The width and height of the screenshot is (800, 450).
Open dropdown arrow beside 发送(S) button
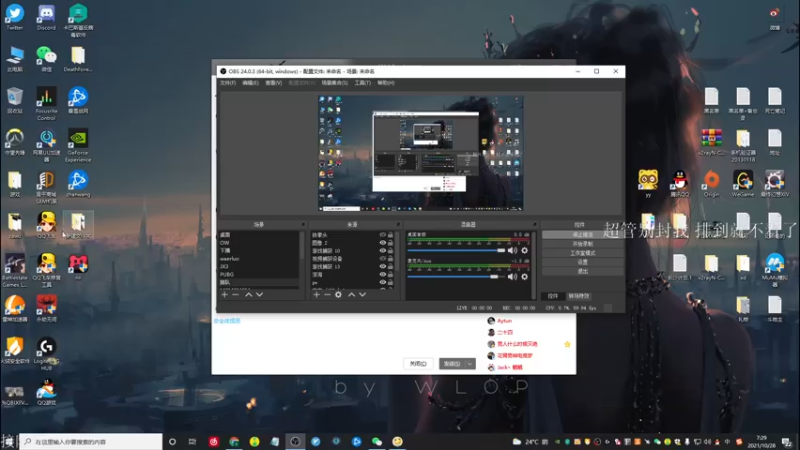[x=470, y=364]
